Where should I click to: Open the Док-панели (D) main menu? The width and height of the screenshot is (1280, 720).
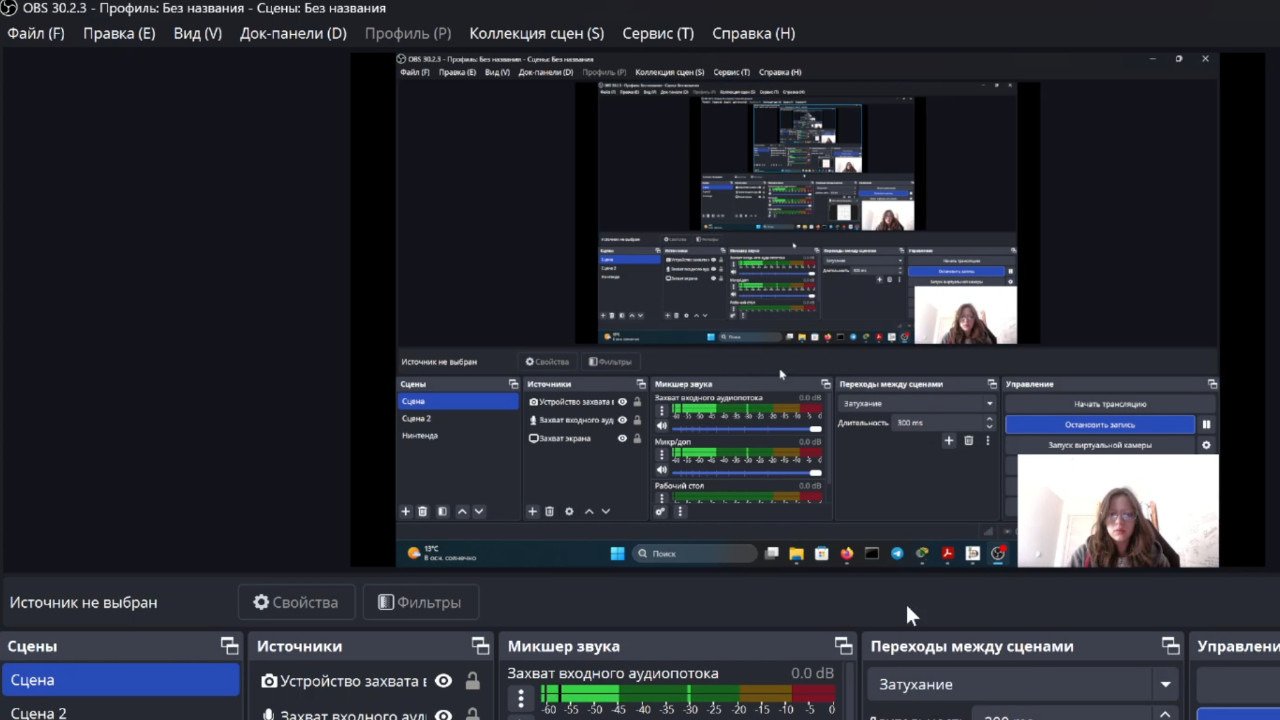click(x=293, y=33)
